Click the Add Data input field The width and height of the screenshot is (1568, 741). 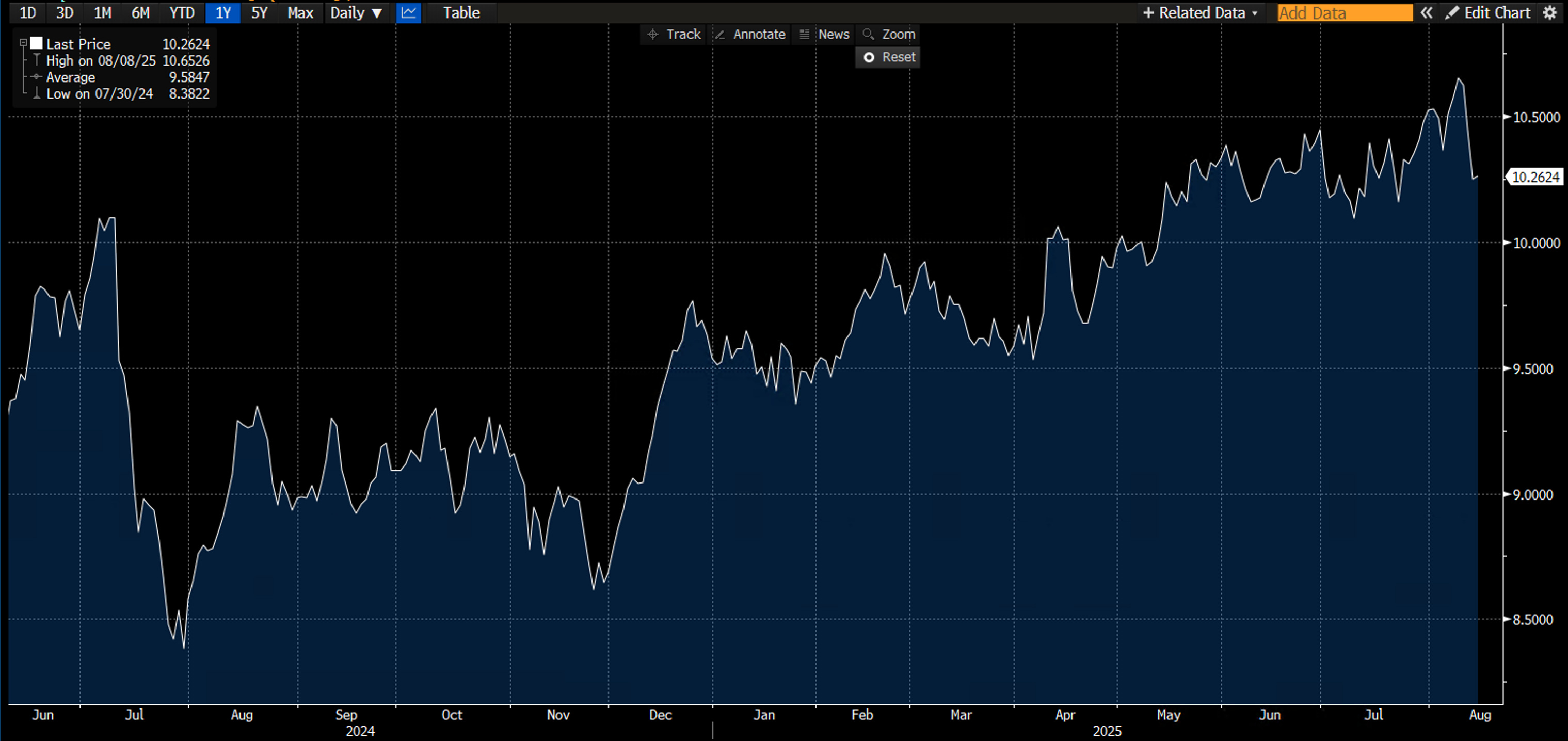tap(1344, 13)
